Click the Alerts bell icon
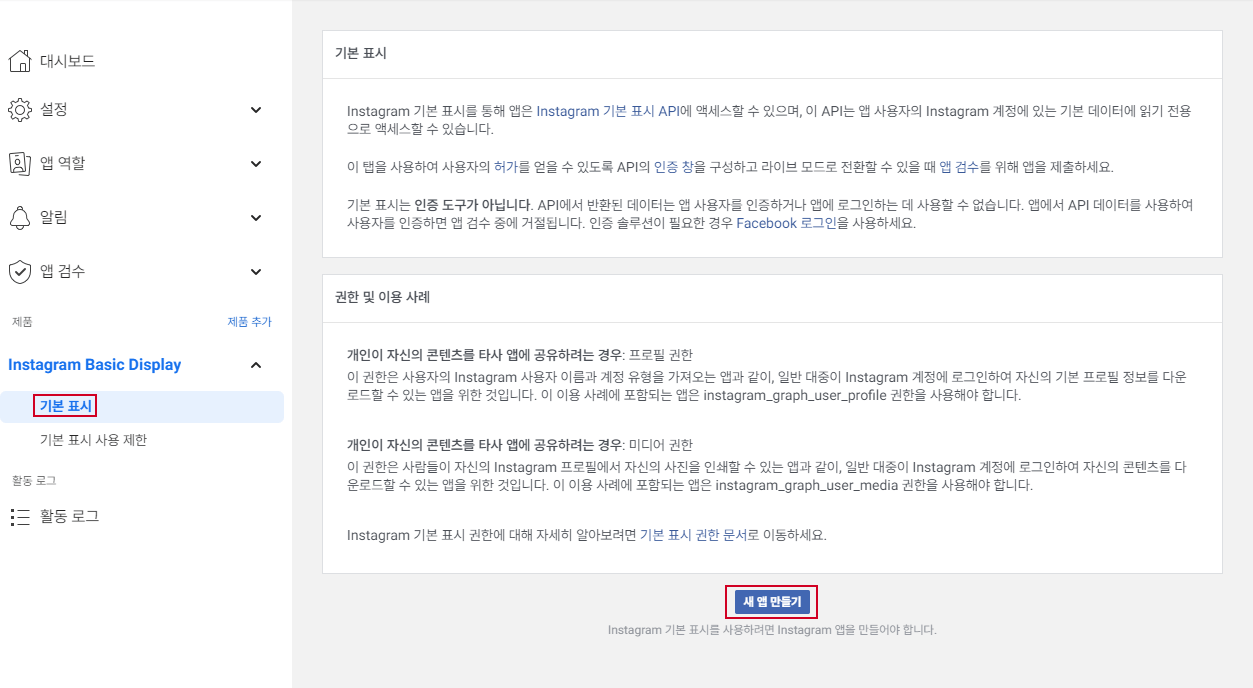This screenshot has width=1253, height=688. [20, 218]
